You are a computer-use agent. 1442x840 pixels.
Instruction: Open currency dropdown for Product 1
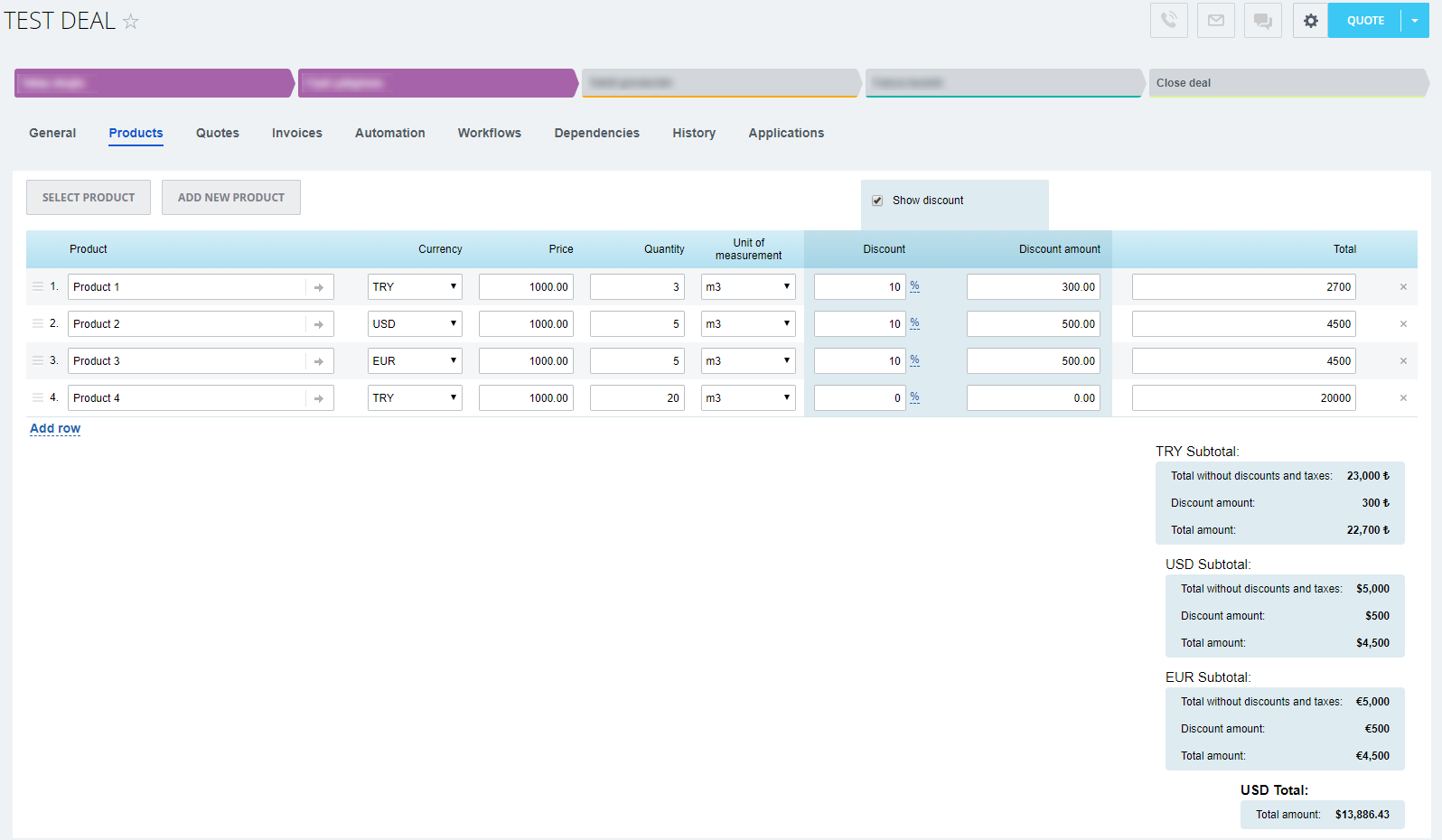click(415, 286)
